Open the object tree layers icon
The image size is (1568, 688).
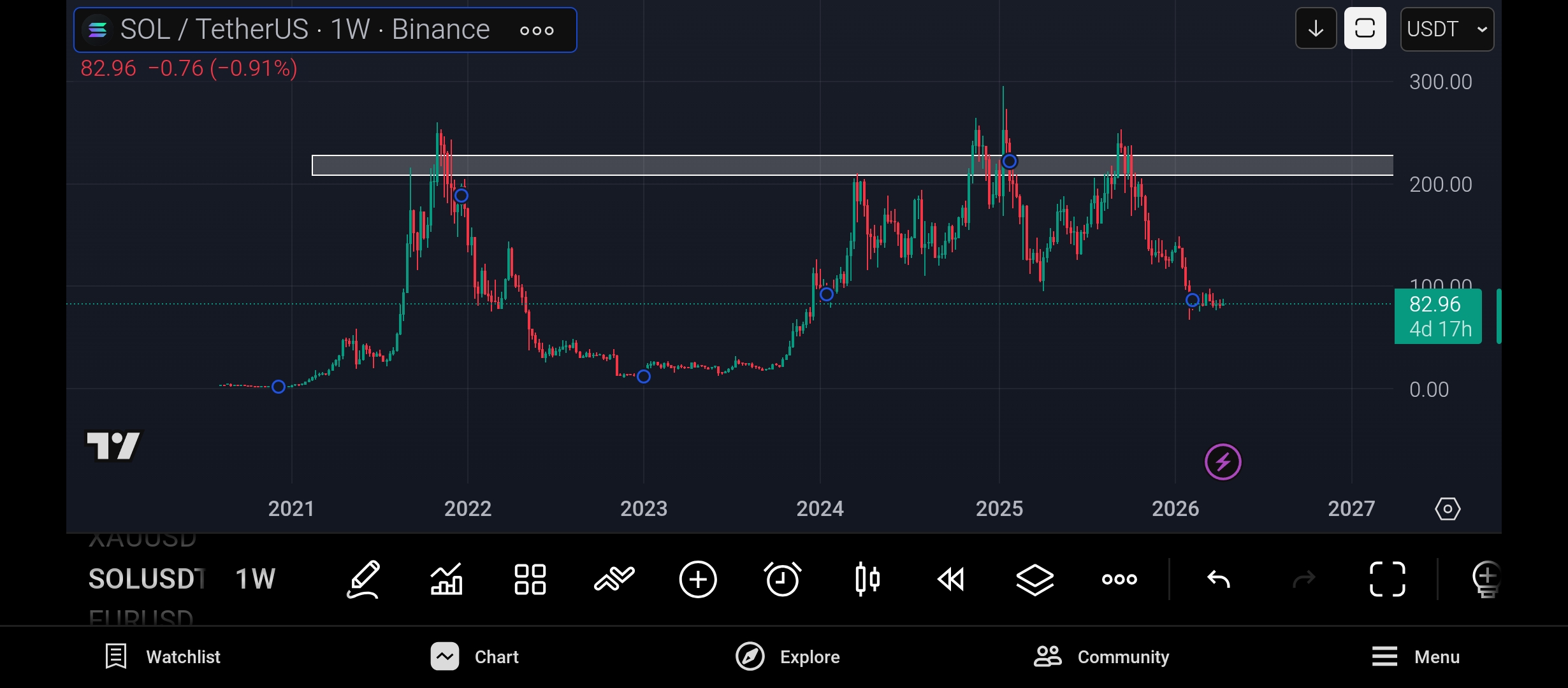pos(1035,580)
